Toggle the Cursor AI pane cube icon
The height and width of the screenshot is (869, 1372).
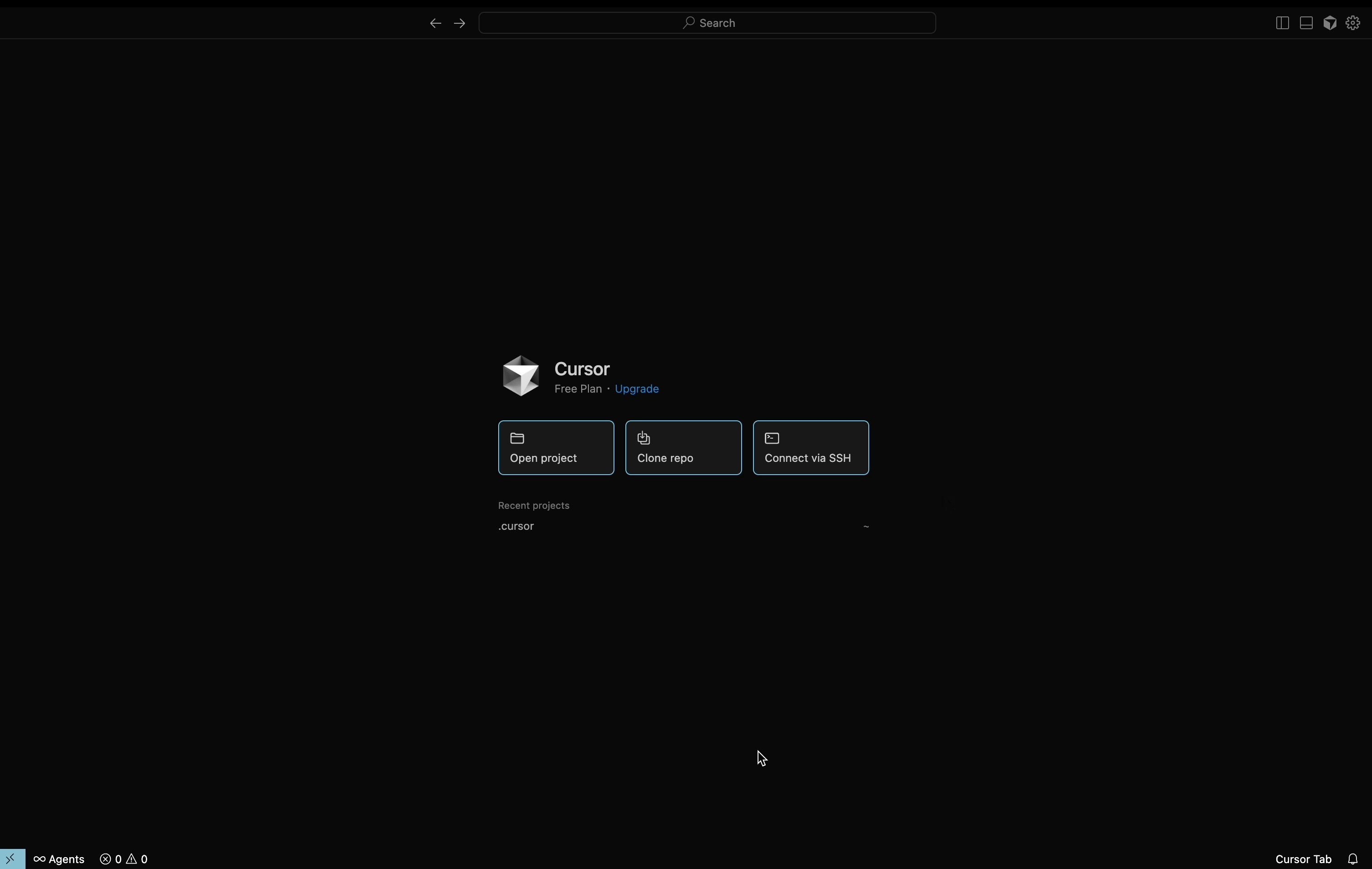point(1330,23)
